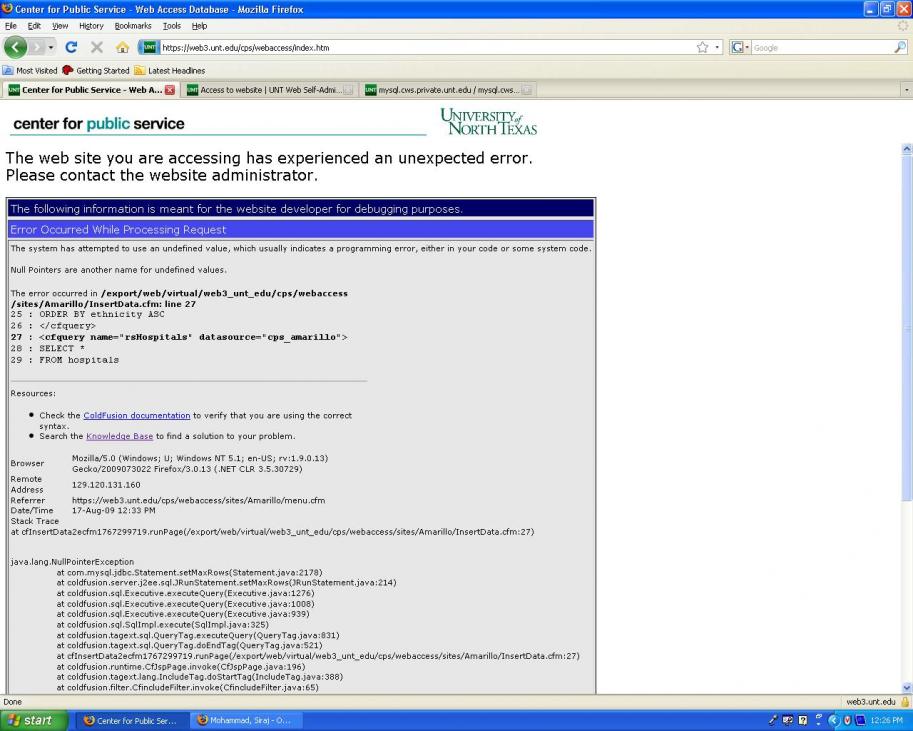Go back using the green Back arrow
Image resolution: width=913 pixels, height=731 pixels.
tap(16, 47)
